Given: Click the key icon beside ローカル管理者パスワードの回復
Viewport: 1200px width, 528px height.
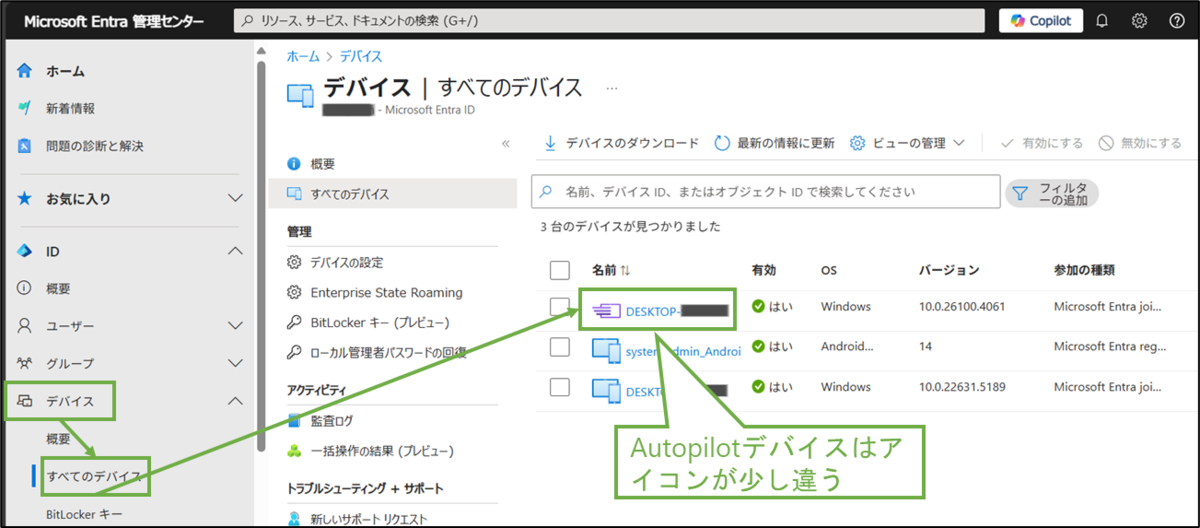Looking at the screenshot, I should pyautogui.click(x=294, y=352).
